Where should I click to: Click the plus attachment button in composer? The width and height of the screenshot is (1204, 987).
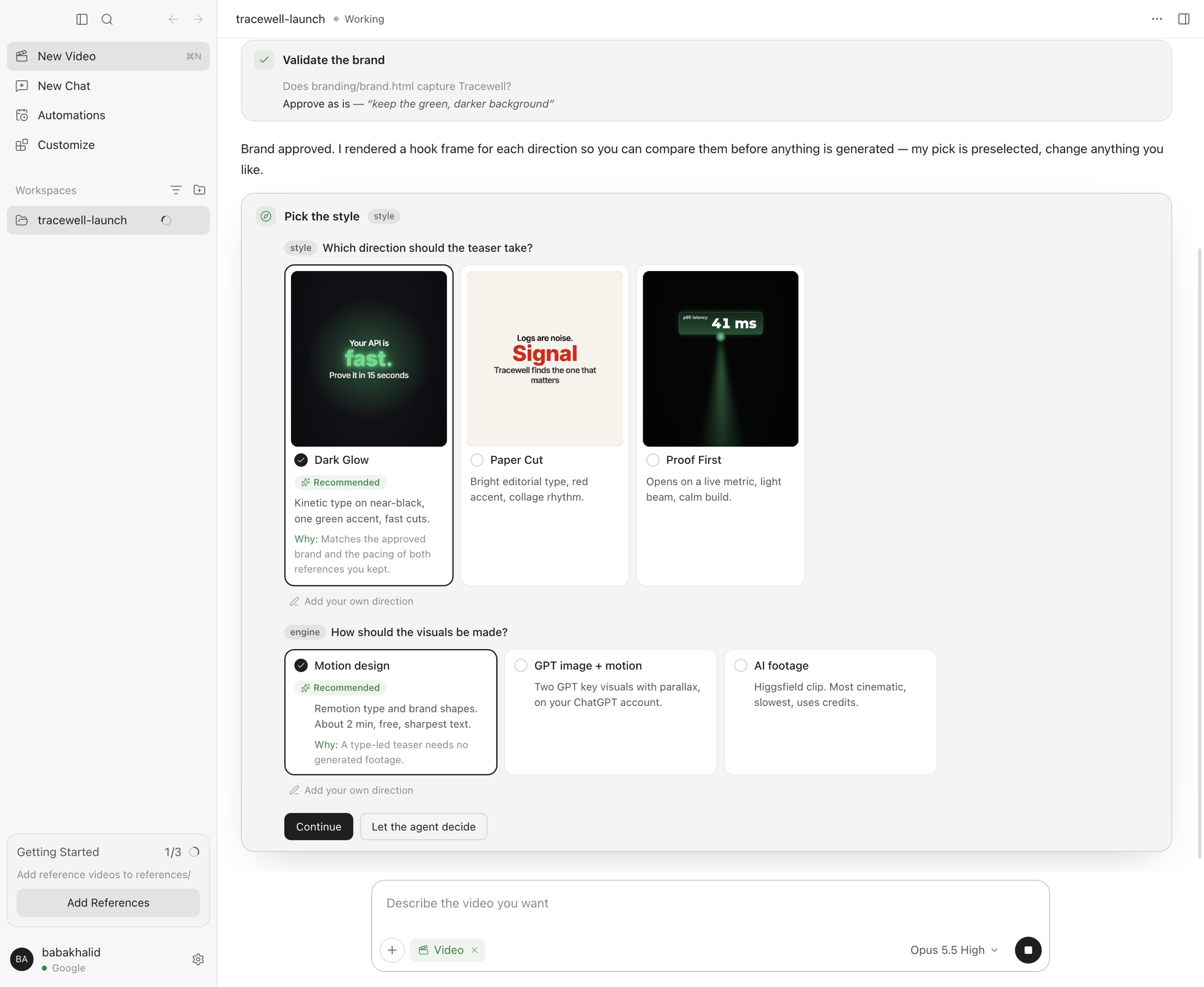[392, 950]
